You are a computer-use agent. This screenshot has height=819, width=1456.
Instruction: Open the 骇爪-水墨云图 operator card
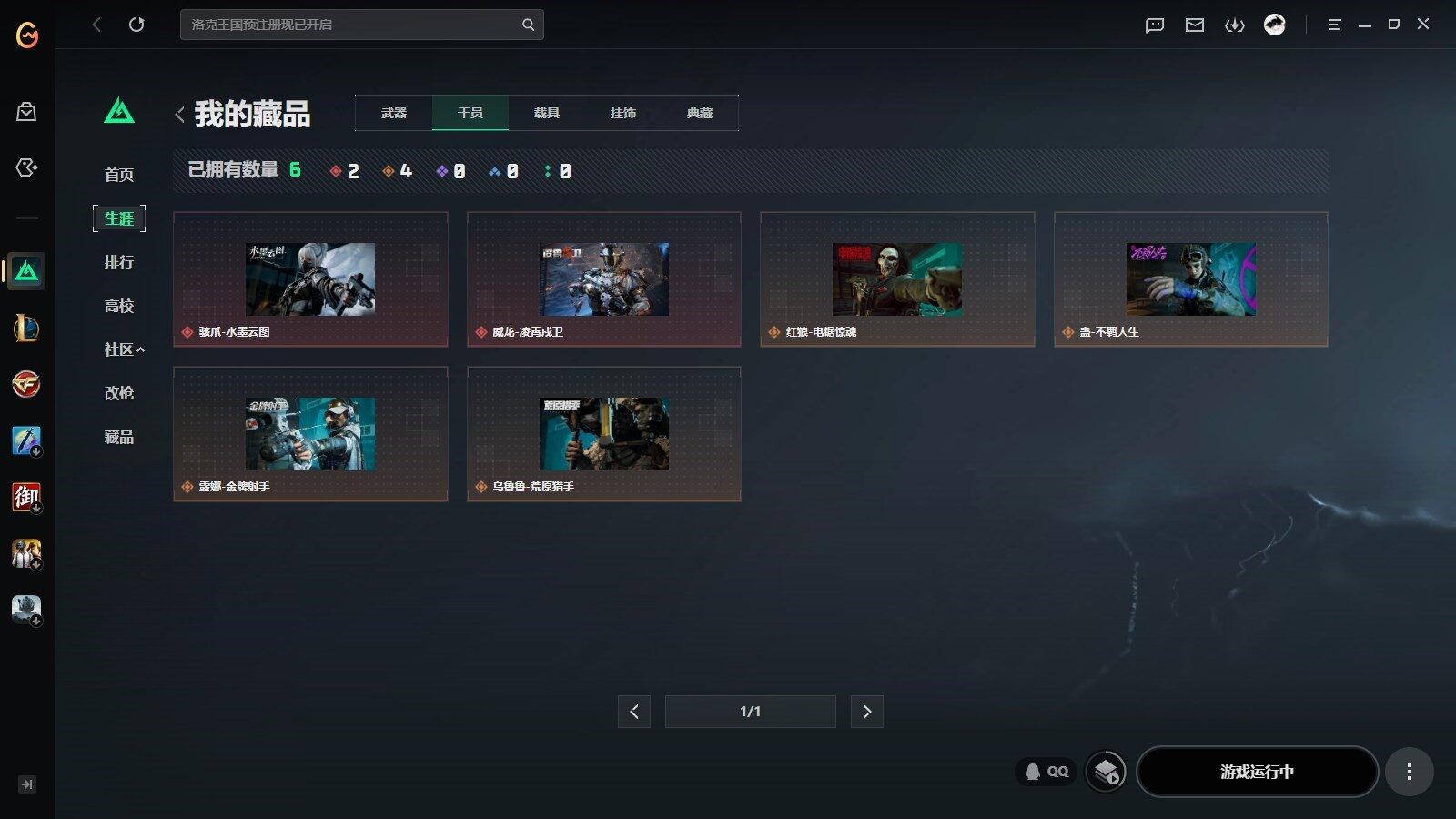[310, 279]
